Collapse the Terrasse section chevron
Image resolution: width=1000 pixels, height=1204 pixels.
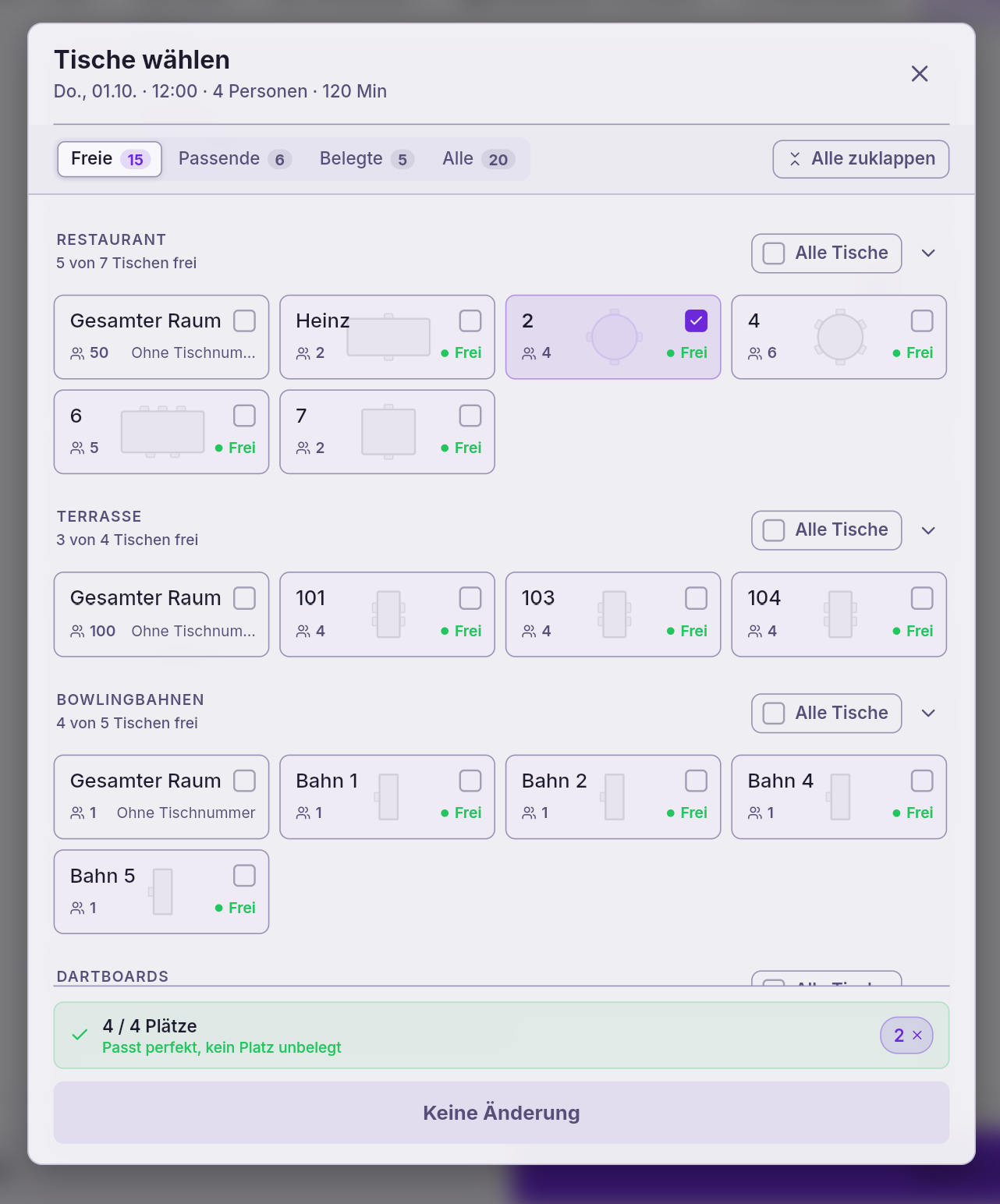coord(928,530)
